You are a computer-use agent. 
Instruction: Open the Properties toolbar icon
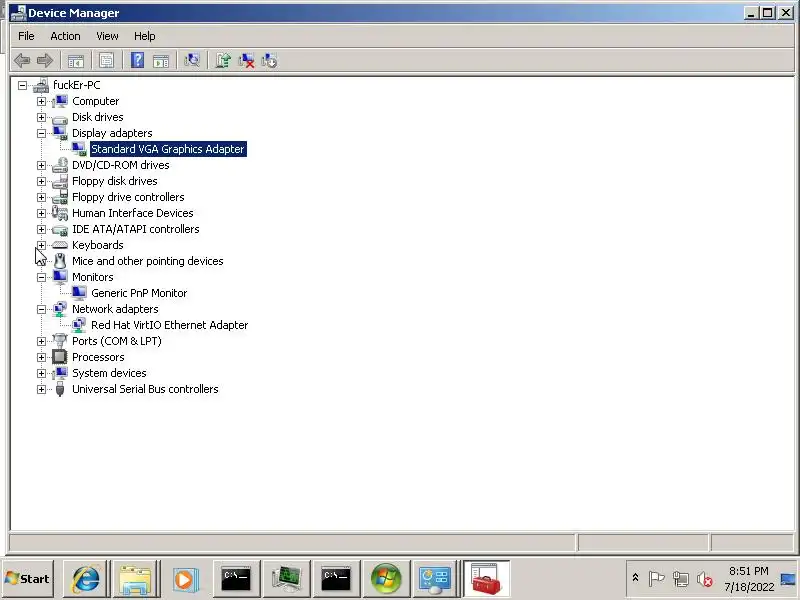(x=106, y=61)
